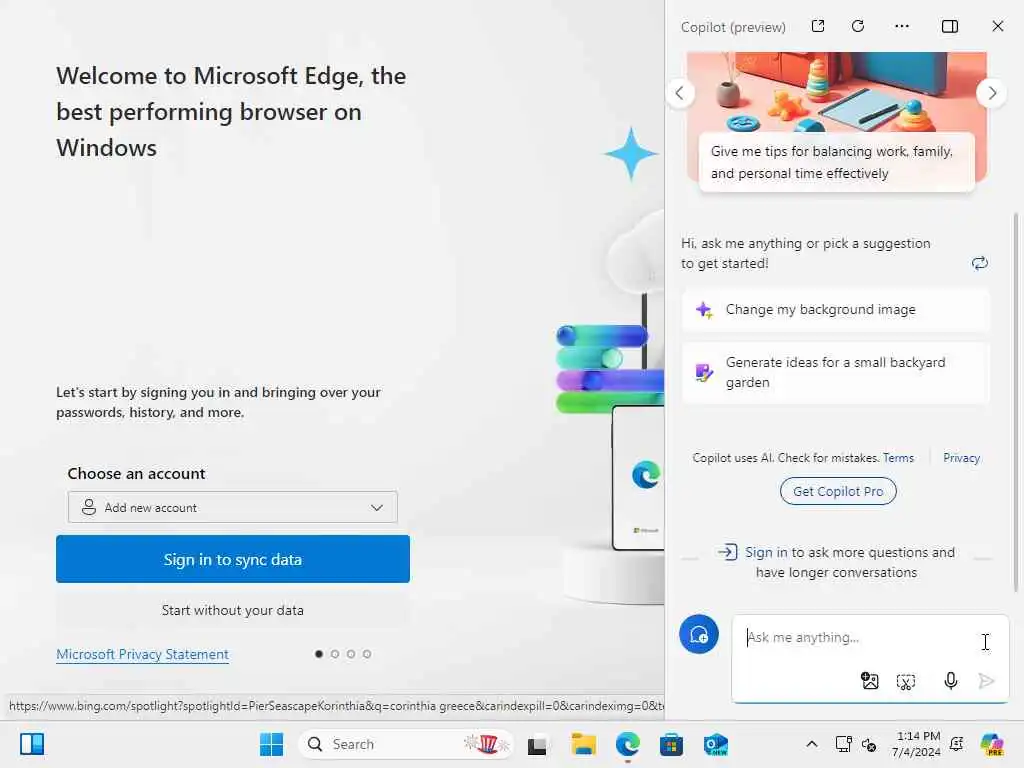Show hidden system tray icons

(x=812, y=744)
